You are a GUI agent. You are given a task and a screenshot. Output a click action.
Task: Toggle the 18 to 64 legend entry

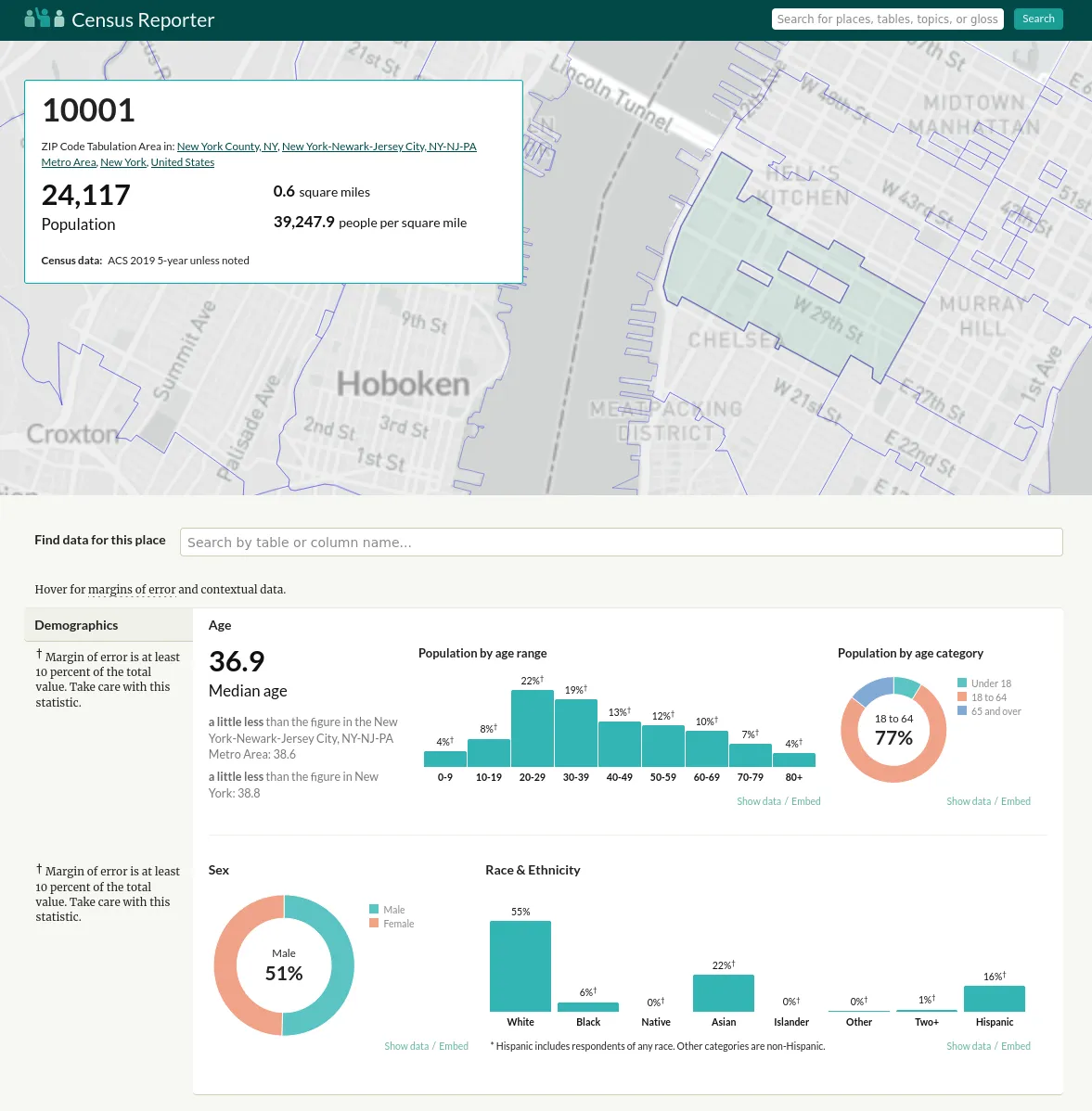click(x=989, y=696)
